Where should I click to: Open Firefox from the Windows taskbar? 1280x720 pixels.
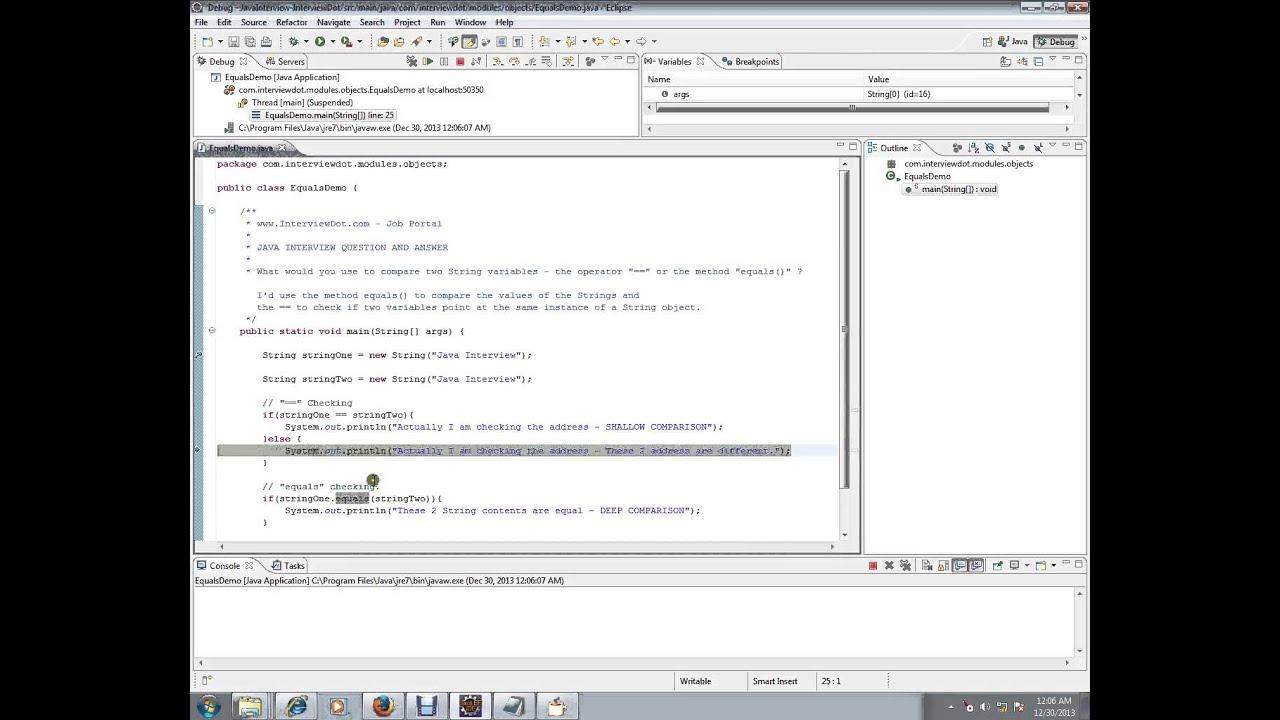pyautogui.click(x=383, y=707)
